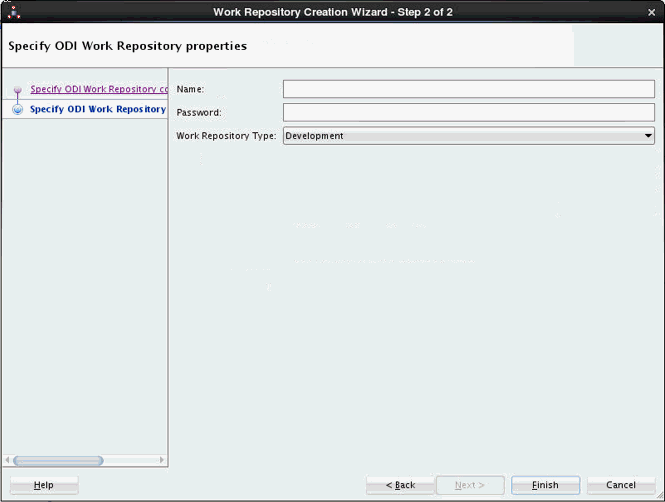Image resolution: width=665 pixels, height=502 pixels.
Task: Click the steps panel horizontal scrollbar thumb
Action: pyautogui.click(x=58, y=460)
